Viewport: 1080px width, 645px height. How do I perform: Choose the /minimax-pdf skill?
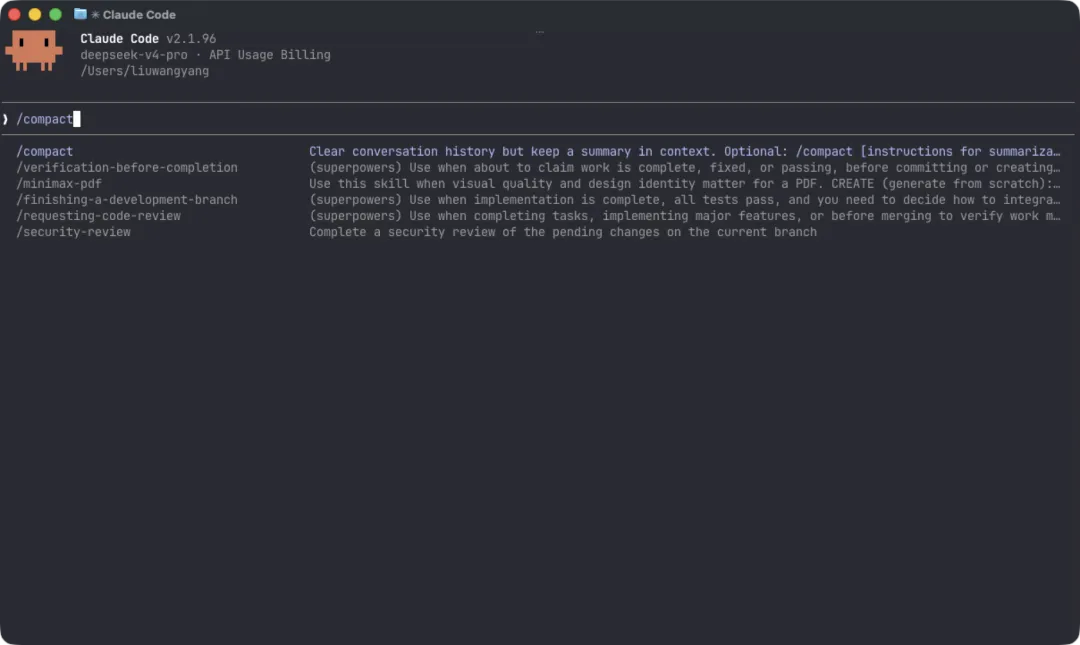pos(59,184)
